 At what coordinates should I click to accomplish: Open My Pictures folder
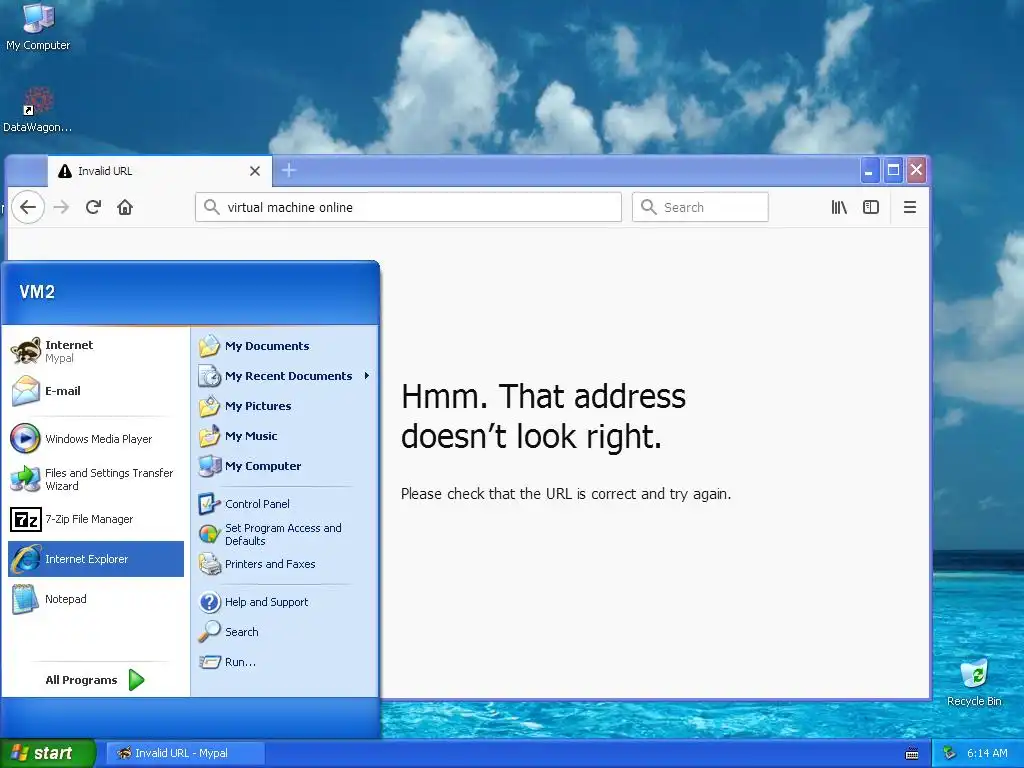tap(284, 406)
